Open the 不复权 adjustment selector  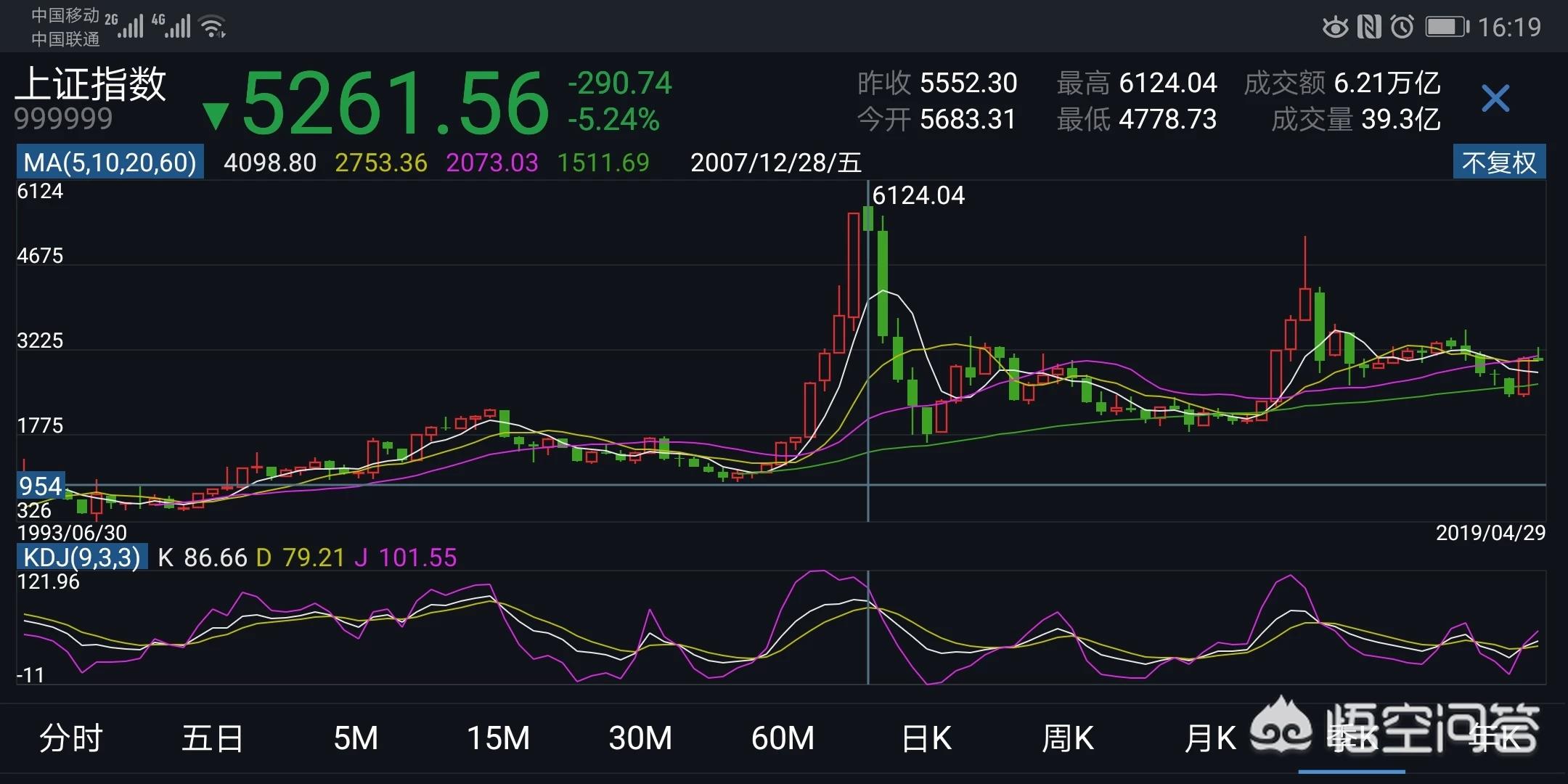pos(1499,162)
